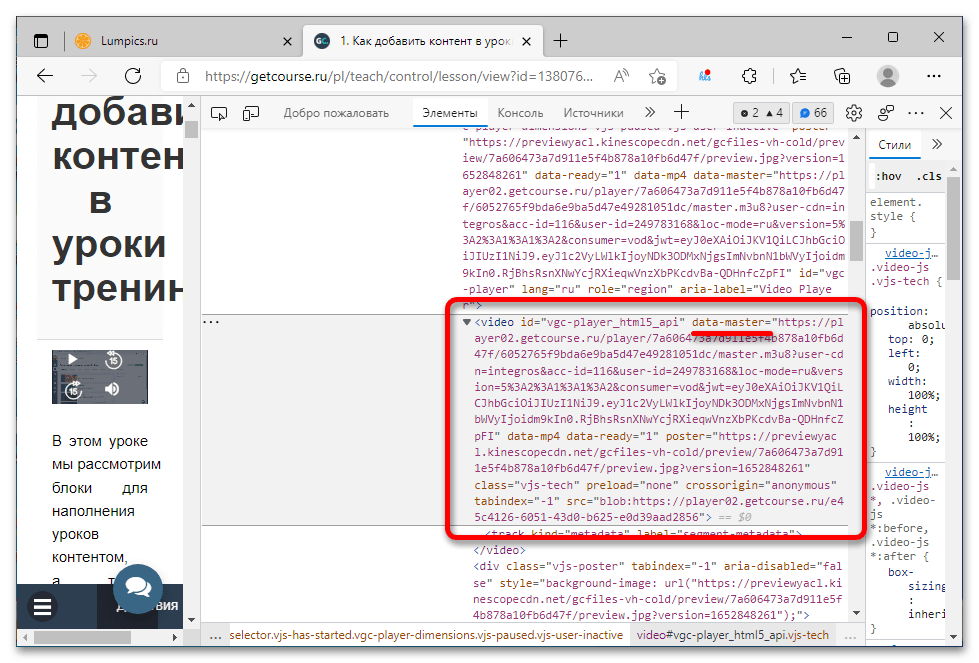Open the colorful extension icon in toolbar

point(705,76)
